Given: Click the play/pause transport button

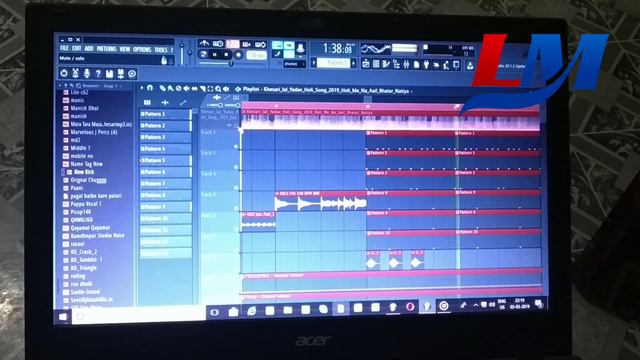Looking at the screenshot, I should 215,54.
